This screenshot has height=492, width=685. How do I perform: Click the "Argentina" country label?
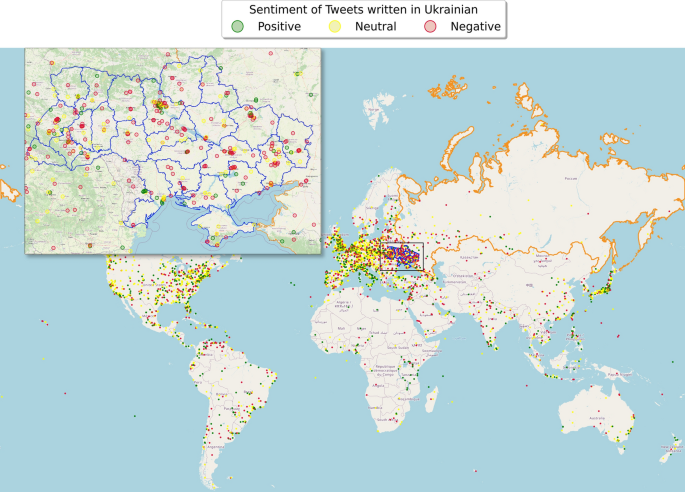(216, 447)
